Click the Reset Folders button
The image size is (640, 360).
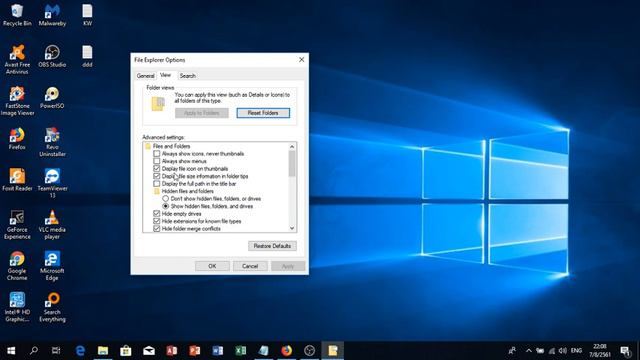click(263, 113)
